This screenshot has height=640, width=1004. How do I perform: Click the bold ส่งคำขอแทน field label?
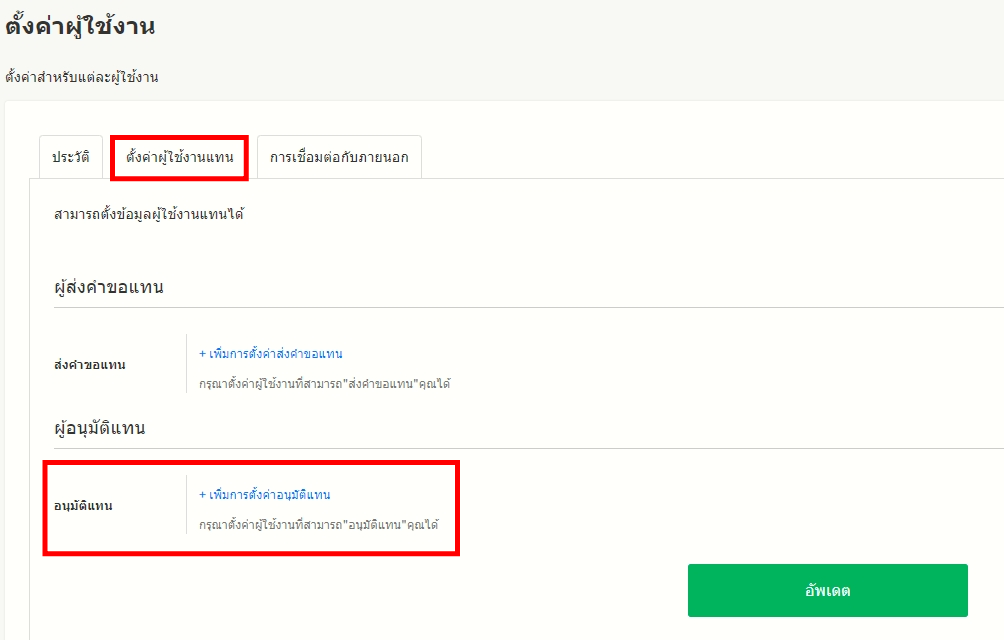click(x=90, y=365)
